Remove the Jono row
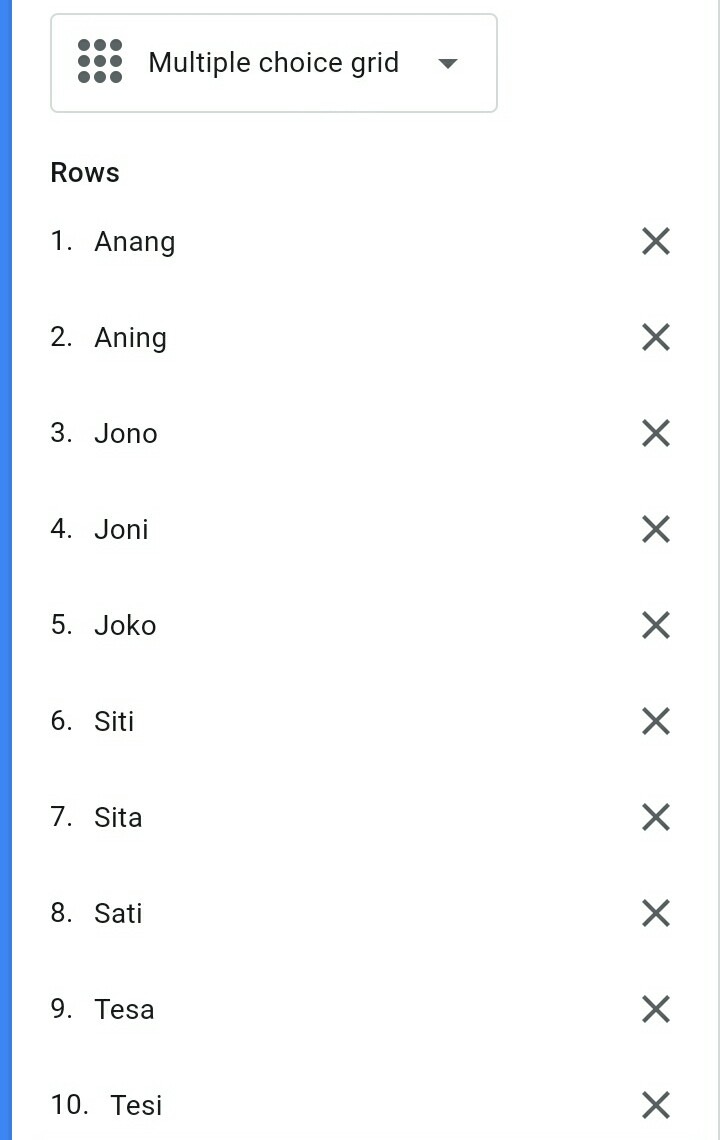 [x=655, y=433]
